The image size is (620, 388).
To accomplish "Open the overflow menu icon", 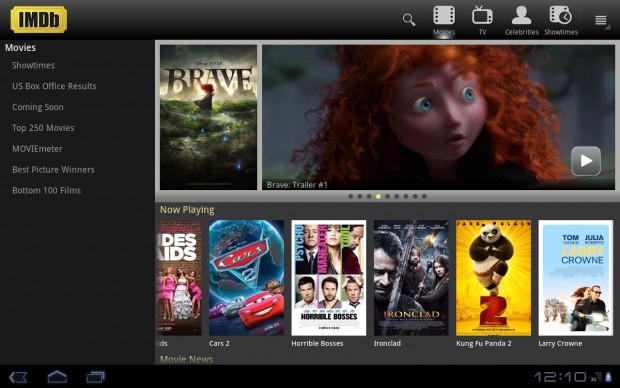I will [x=601, y=20].
